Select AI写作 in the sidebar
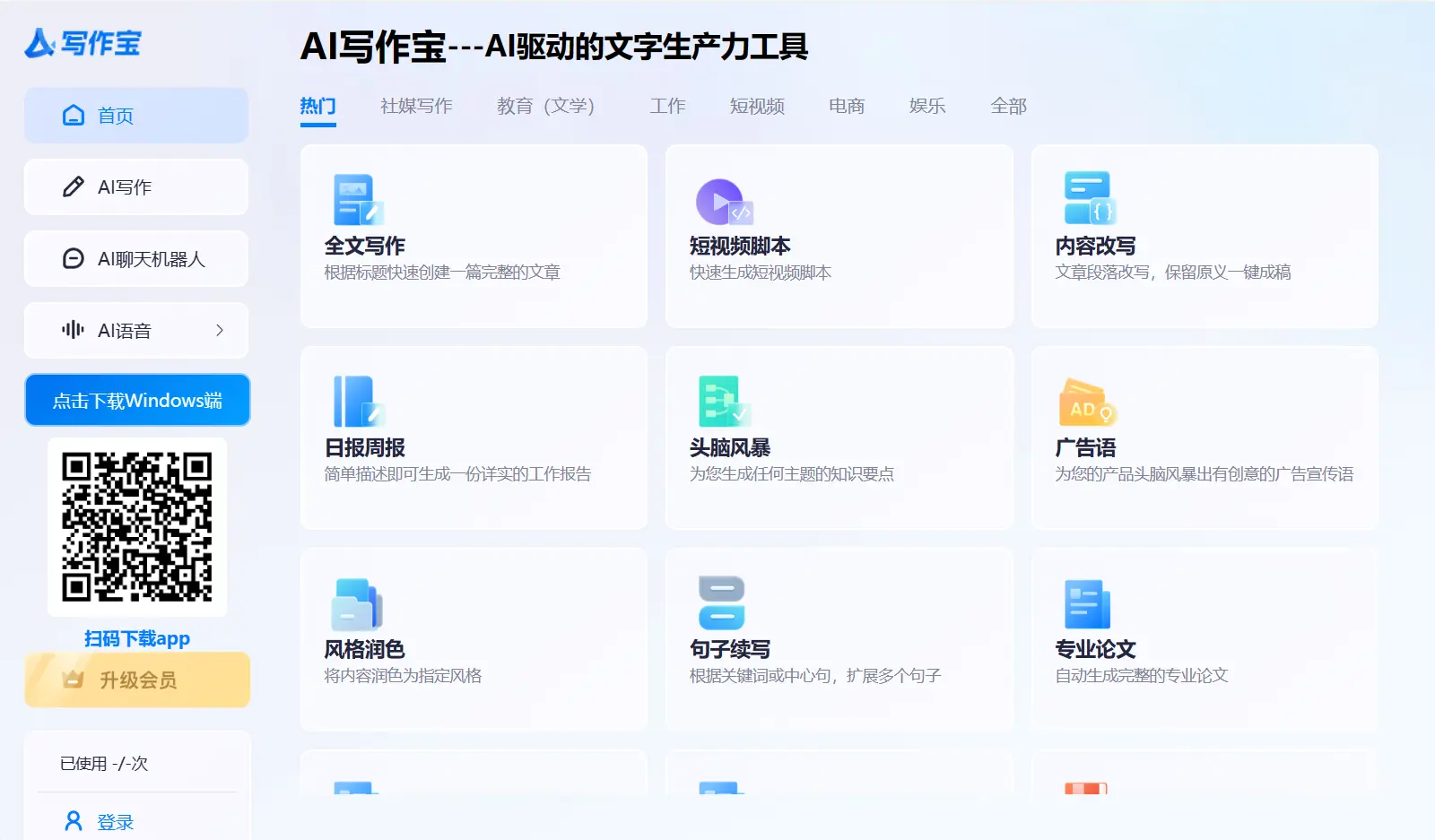1435x840 pixels. tap(135, 186)
